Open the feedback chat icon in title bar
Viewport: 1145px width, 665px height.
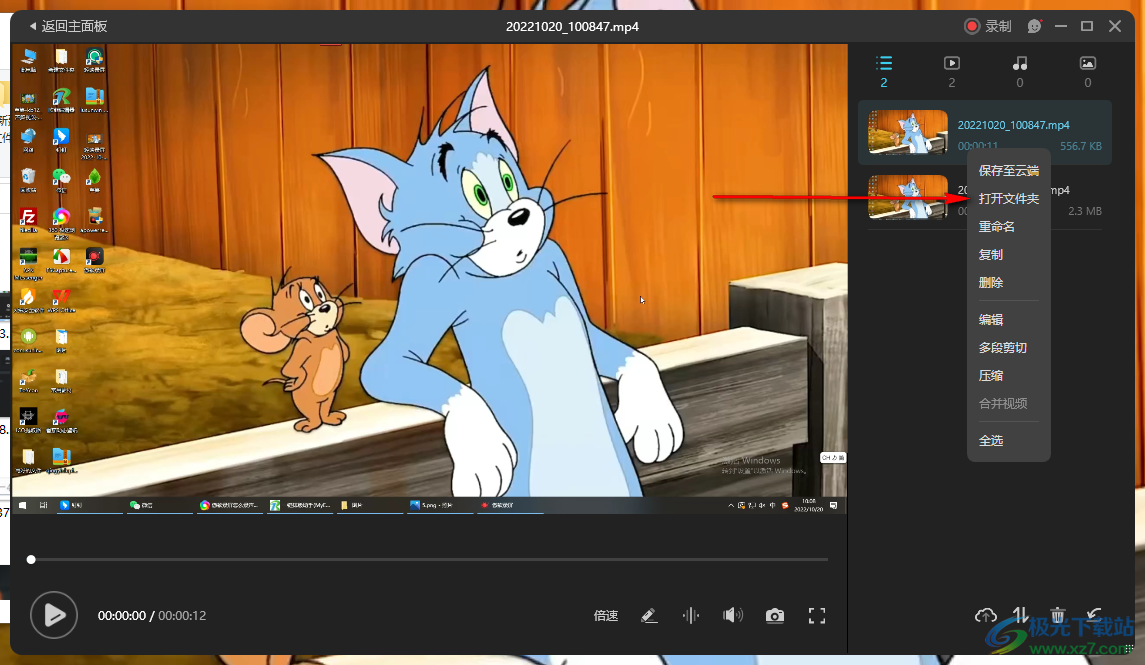(1034, 26)
